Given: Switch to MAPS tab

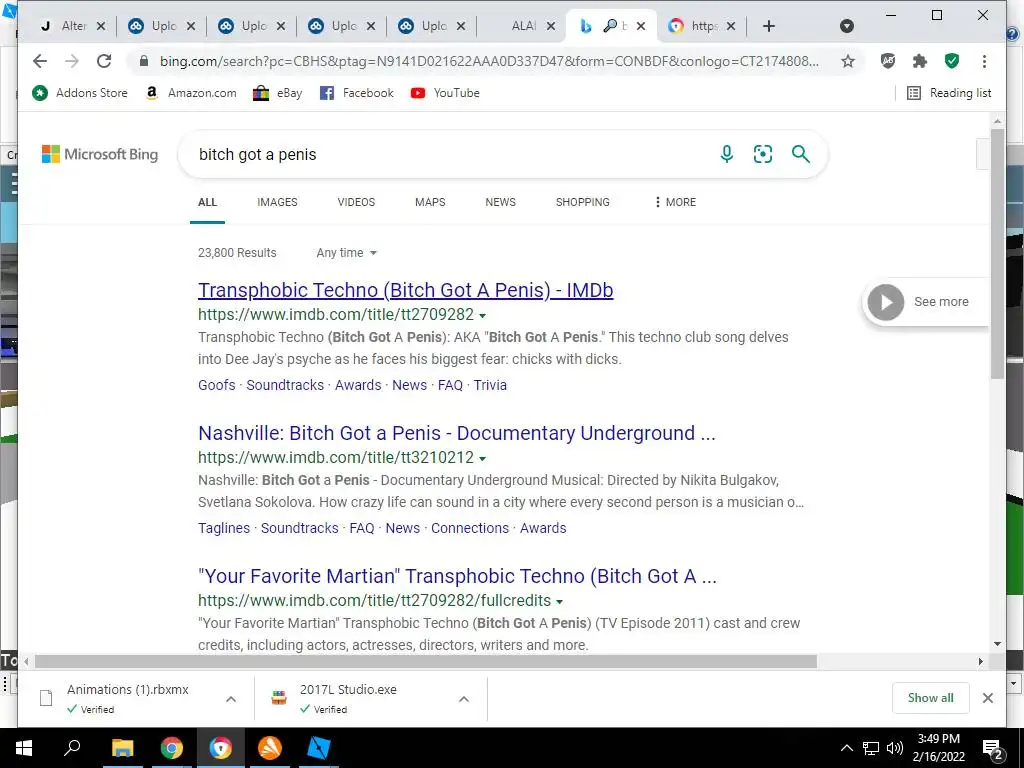Looking at the screenshot, I should tap(430, 202).
